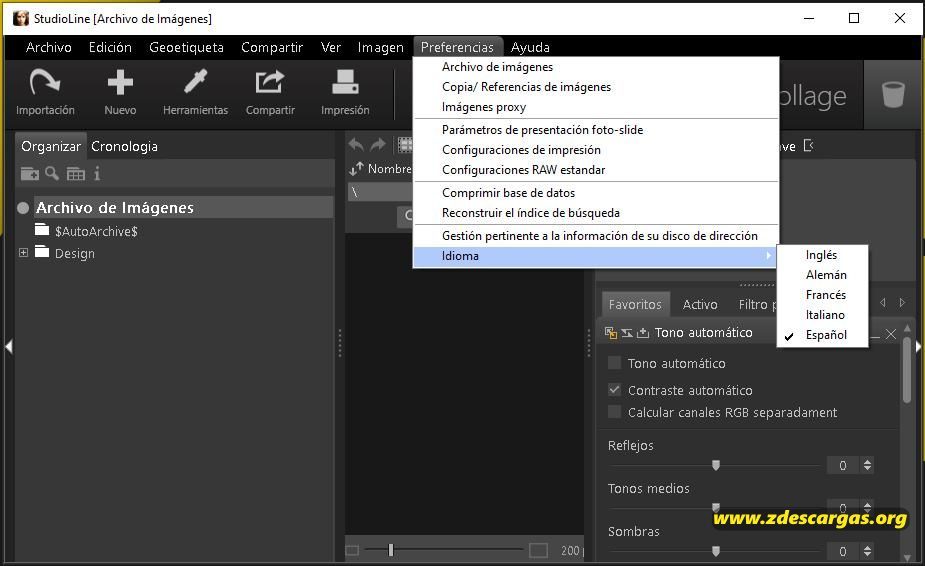The width and height of the screenshot is (925, 566).
Task: Collapse the right panel with the edge arrow
Action: (x=918, y=346)
